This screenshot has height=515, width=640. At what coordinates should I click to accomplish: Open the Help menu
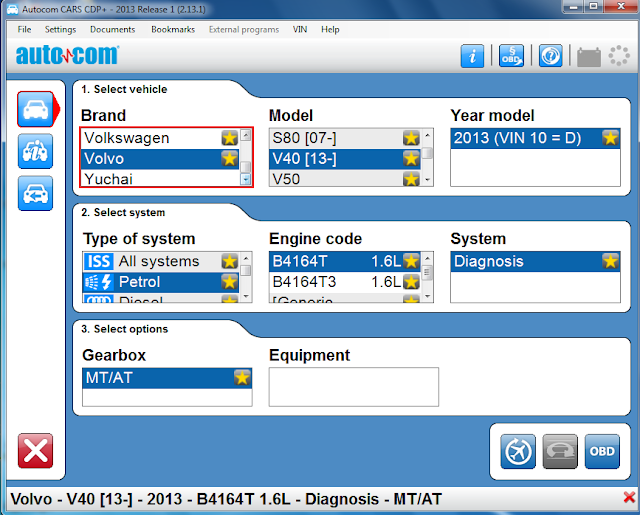coord(330,29)
